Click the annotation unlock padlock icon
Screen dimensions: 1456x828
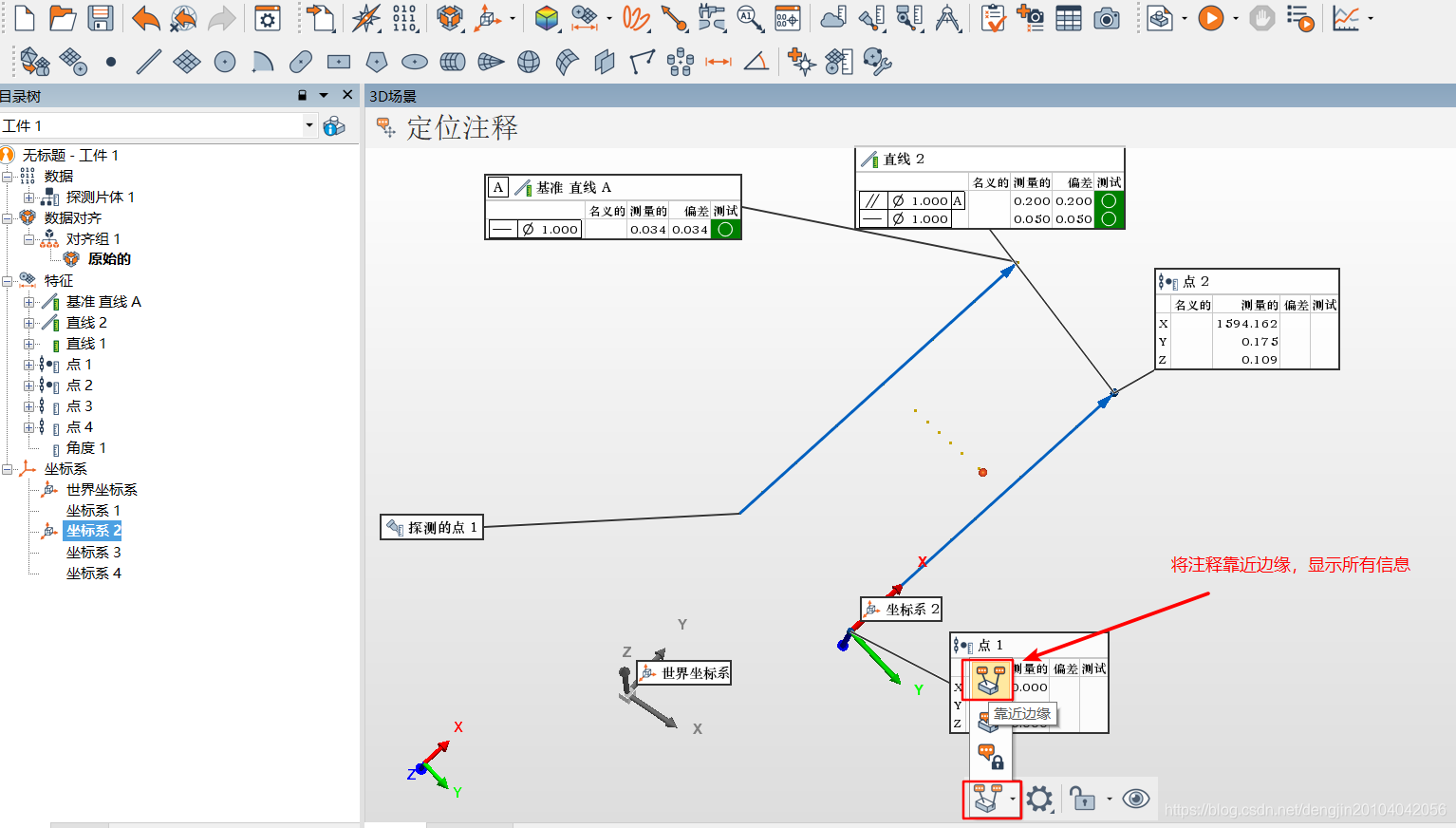(x=1082, y=799)
